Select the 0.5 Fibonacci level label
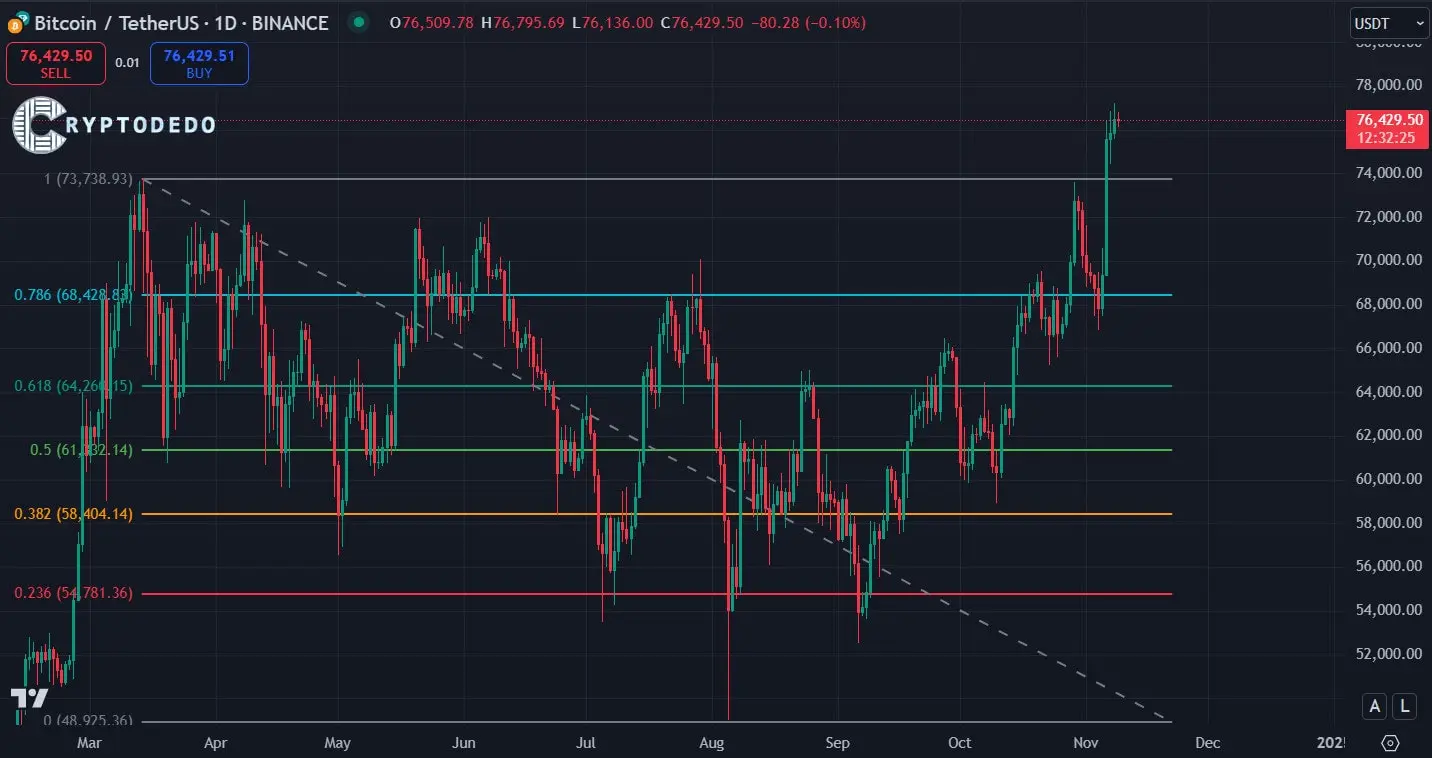This screenshot has width=1432, height=758. (82, 450)
